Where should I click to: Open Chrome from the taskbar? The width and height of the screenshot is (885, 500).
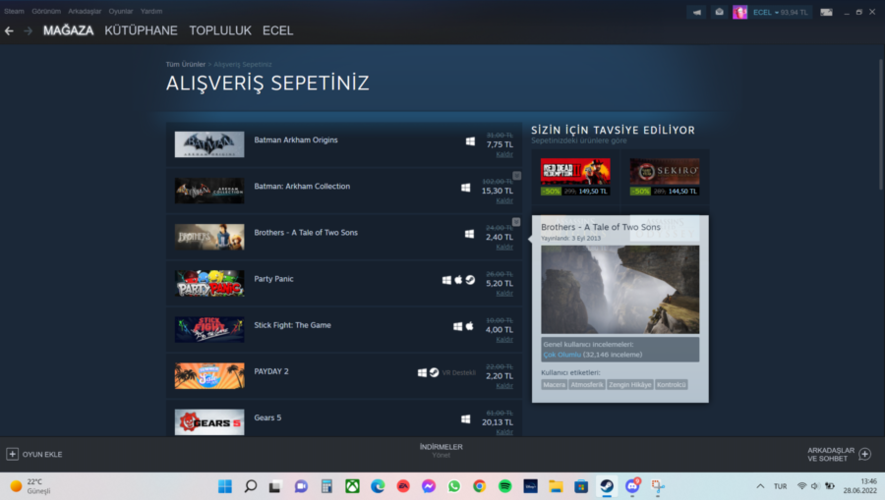pyautogui.click(x=479, y=486)
